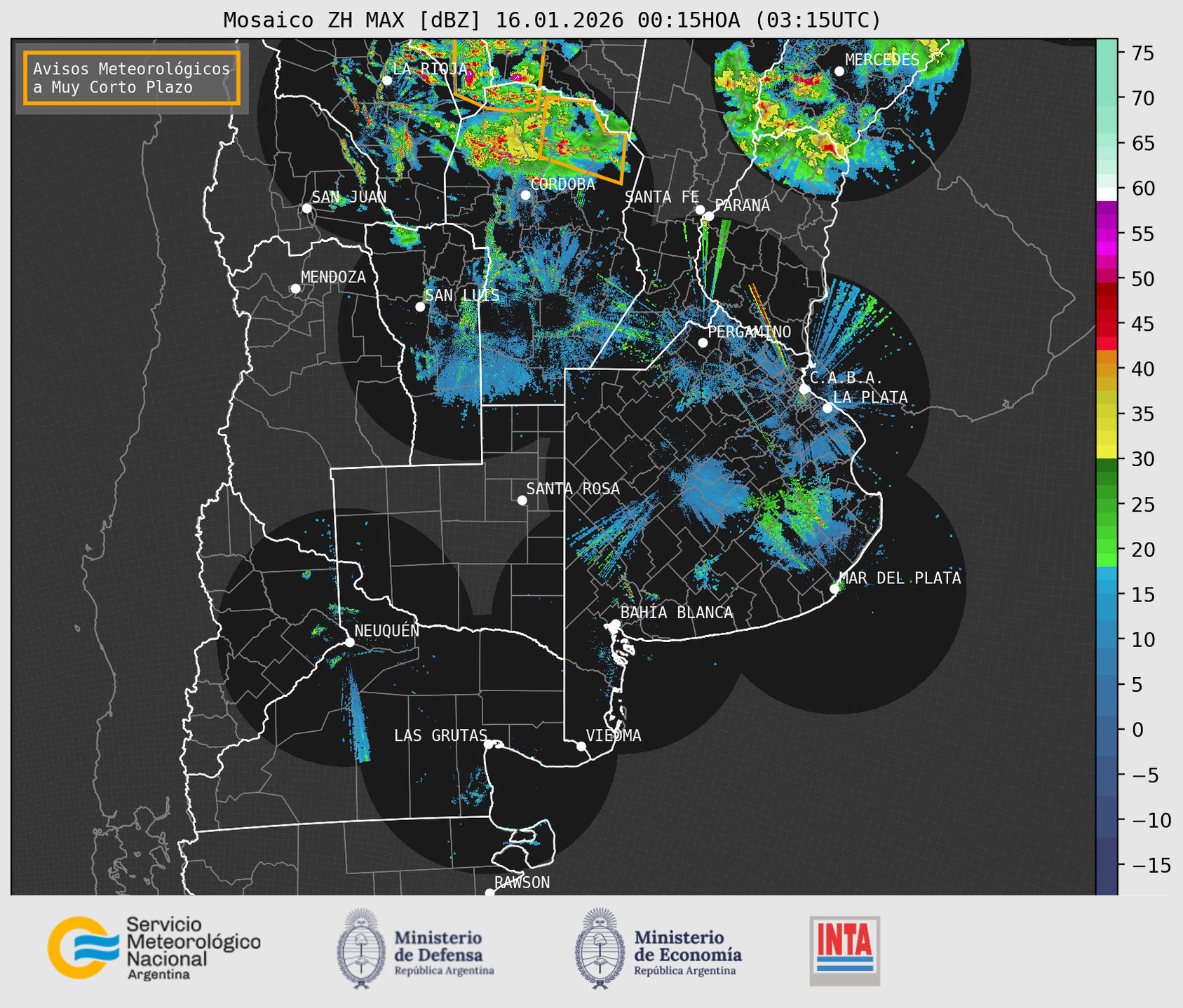Viewport: 1183px width, 1008px height.
Task: Click the San Luis city marker
Action: 420,306
